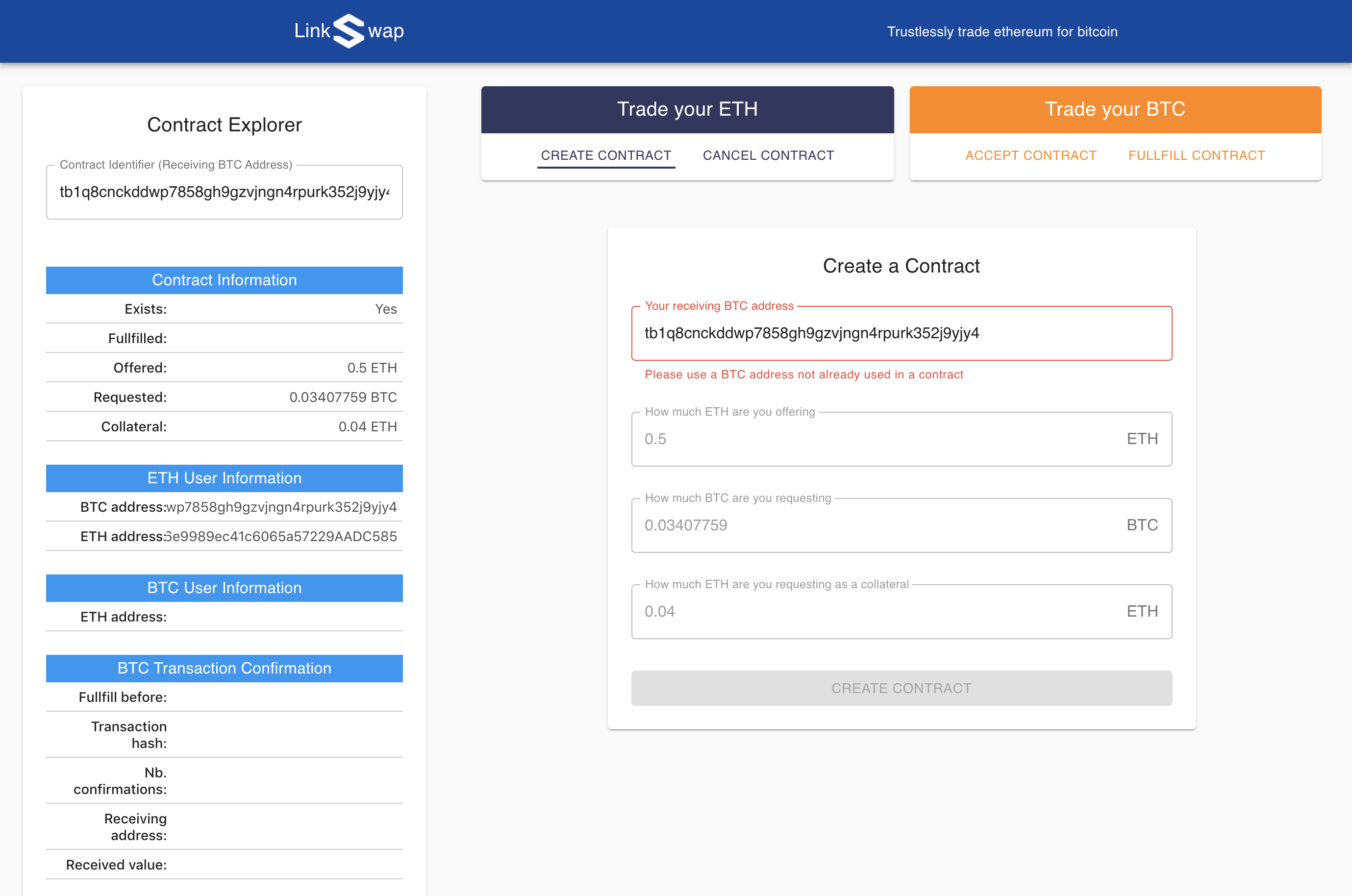The image size is (1352, 896).
Task: Click the ETH offering amount field
Action: coord(880,439)
